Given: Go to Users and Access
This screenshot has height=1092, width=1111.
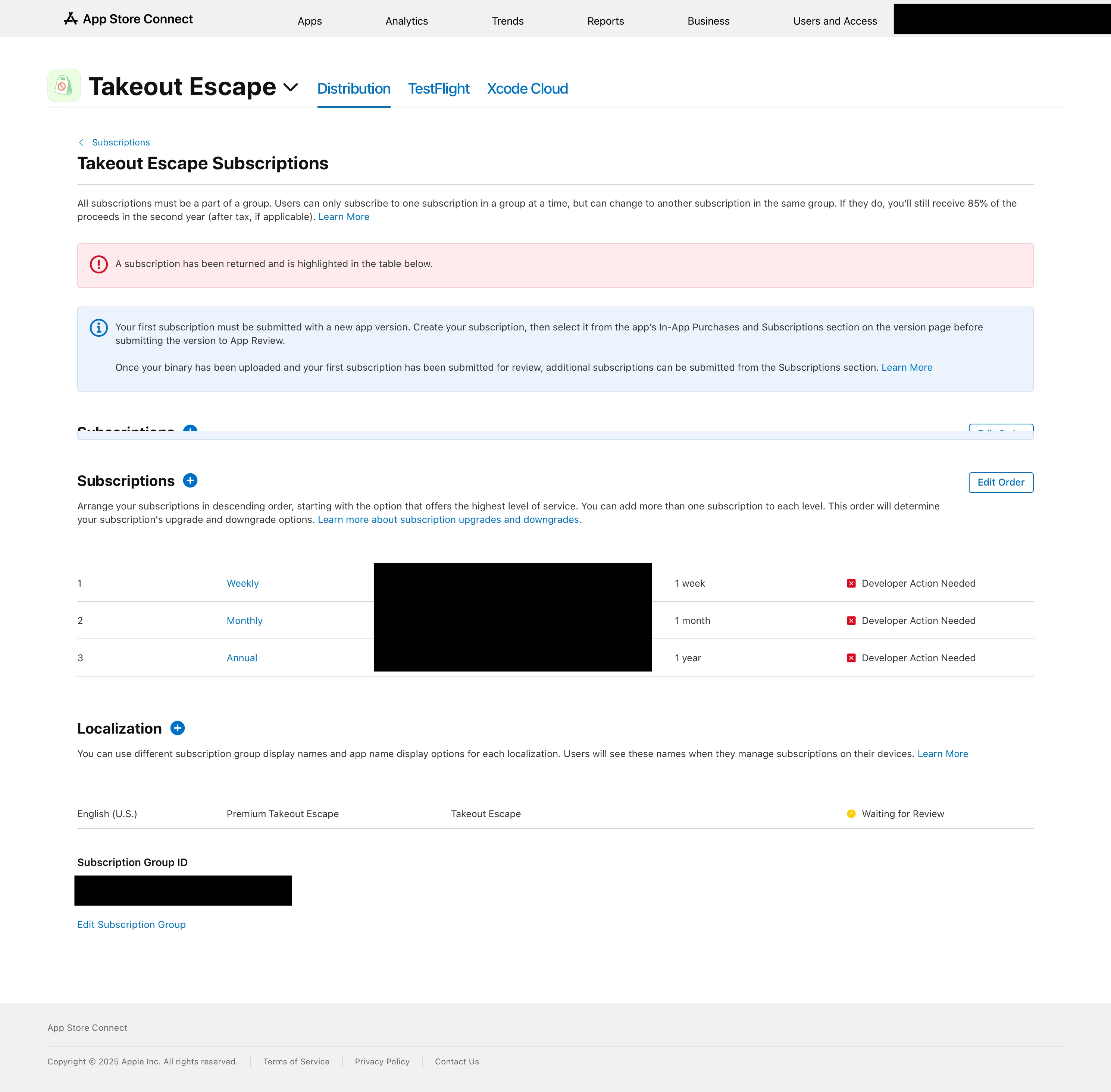Looking at the screenshot, I should pos(835,21).
